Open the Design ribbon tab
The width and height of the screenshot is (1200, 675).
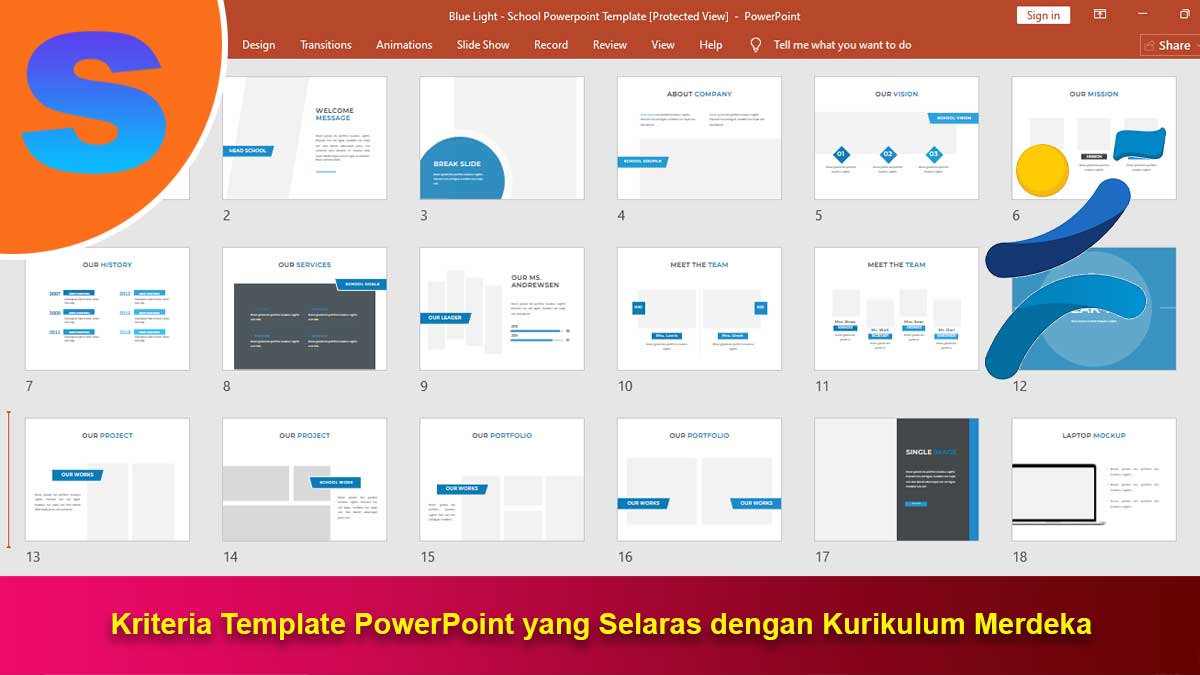point(258,45)
